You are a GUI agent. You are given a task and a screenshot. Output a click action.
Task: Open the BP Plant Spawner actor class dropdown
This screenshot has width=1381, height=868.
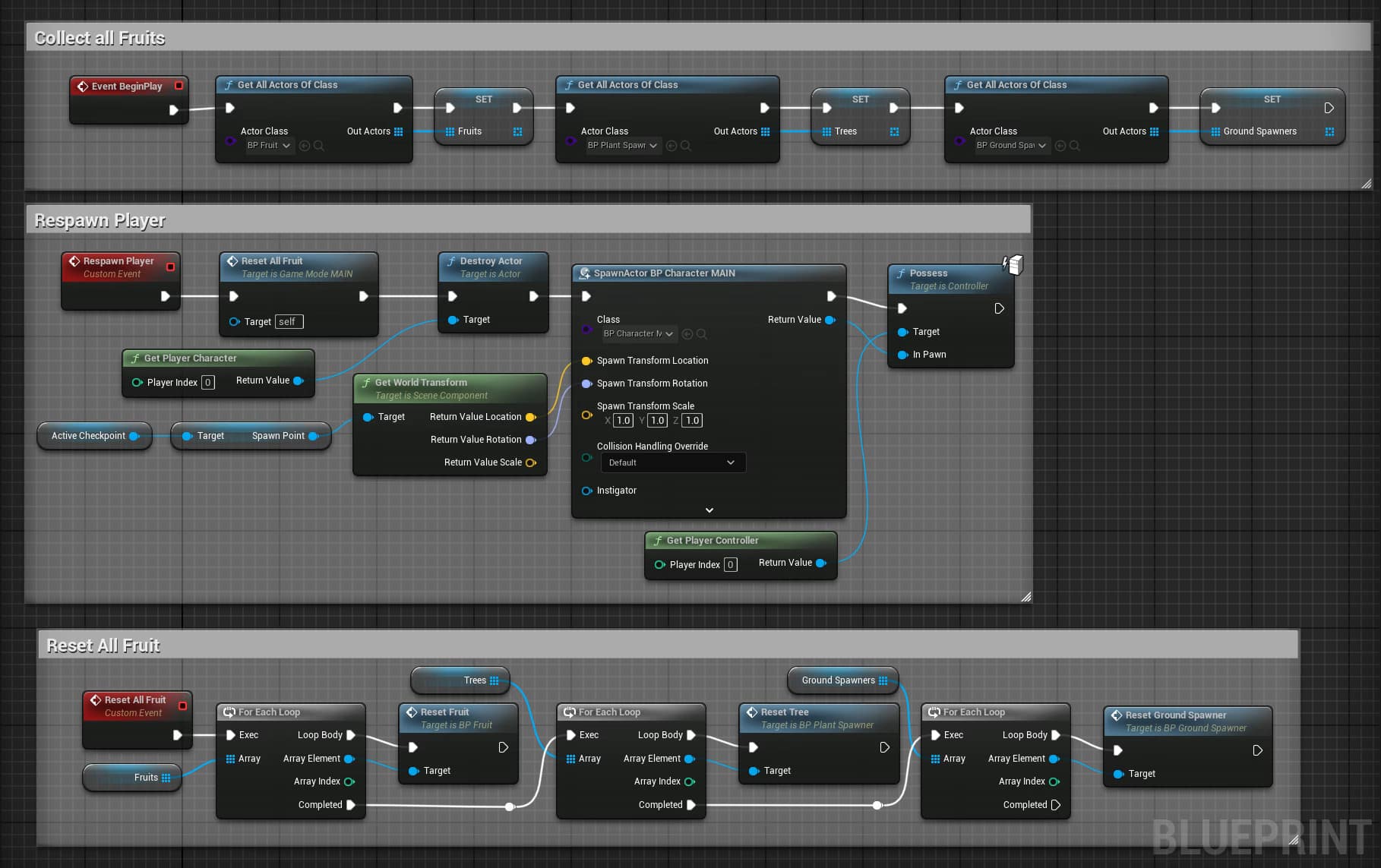(622, 146)
